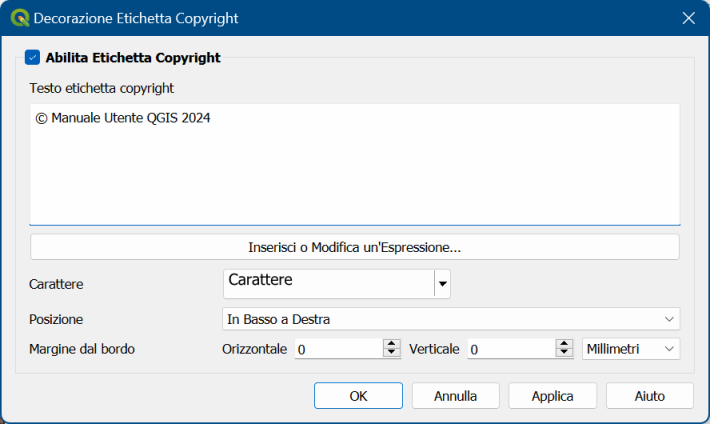
Task: Click the Applica button
Action: [552, 396]
